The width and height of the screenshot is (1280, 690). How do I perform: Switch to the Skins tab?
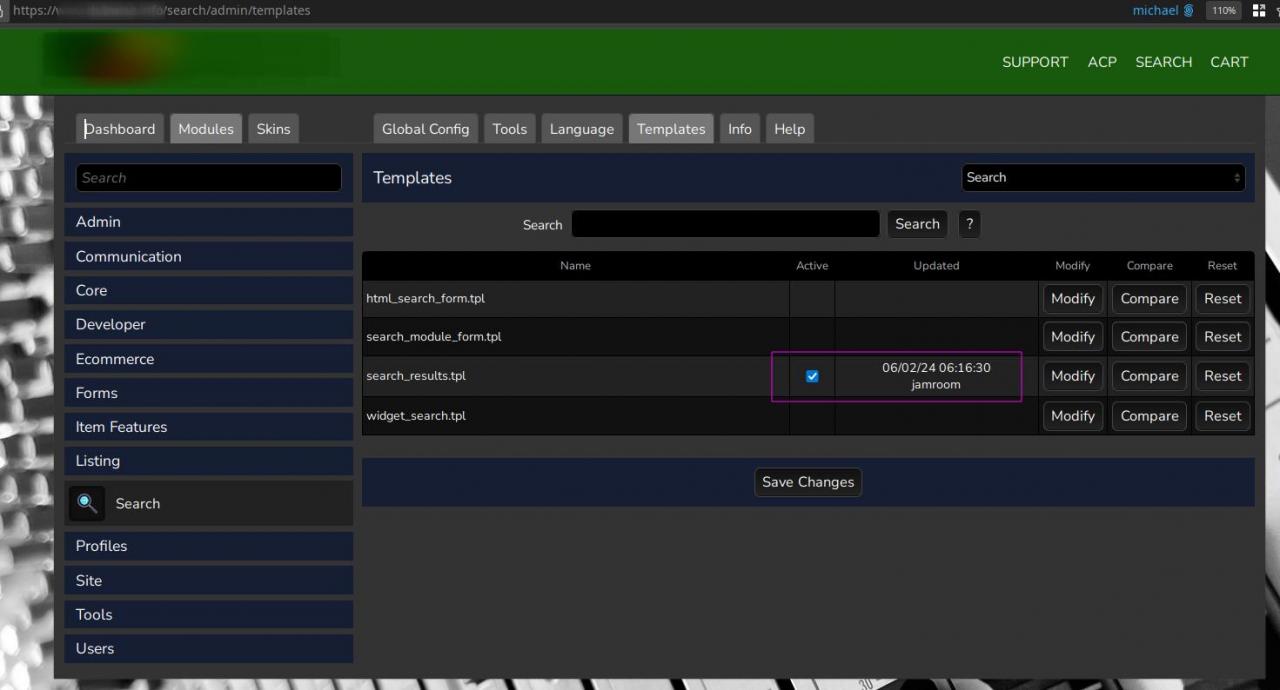[273, 129]
